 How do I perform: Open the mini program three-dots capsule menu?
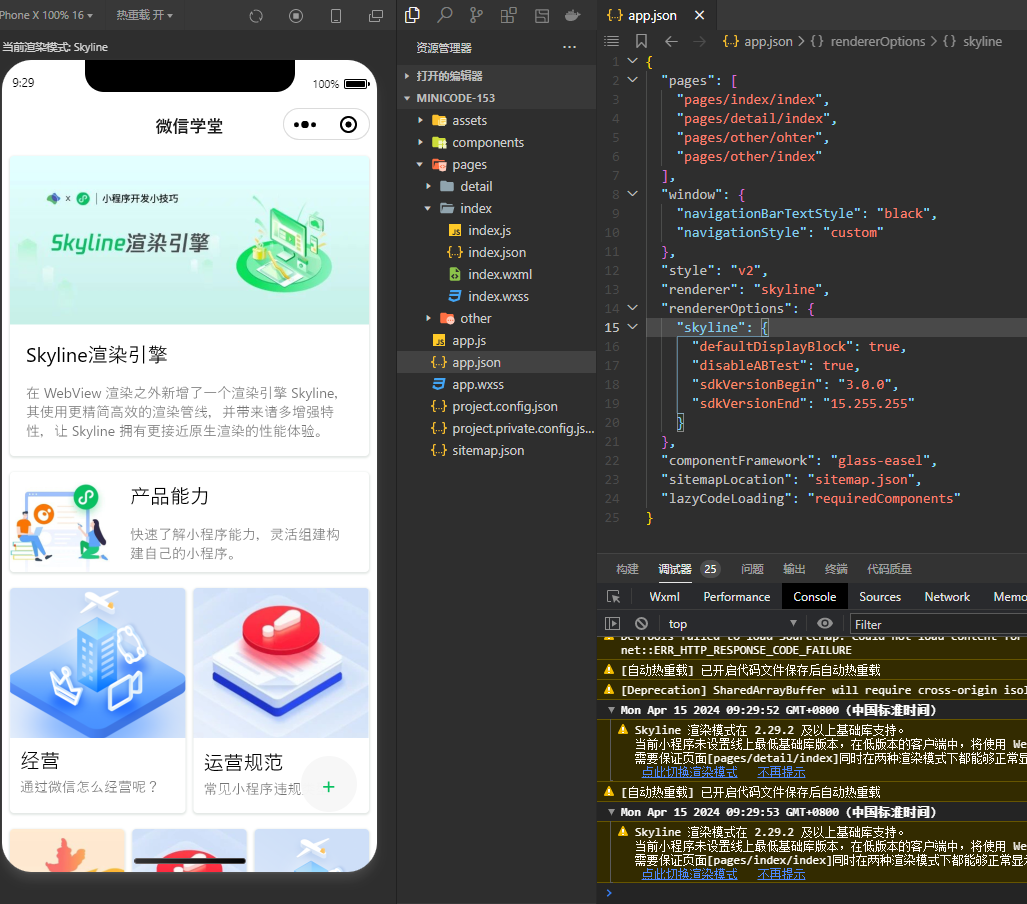[x=305, y=124]
